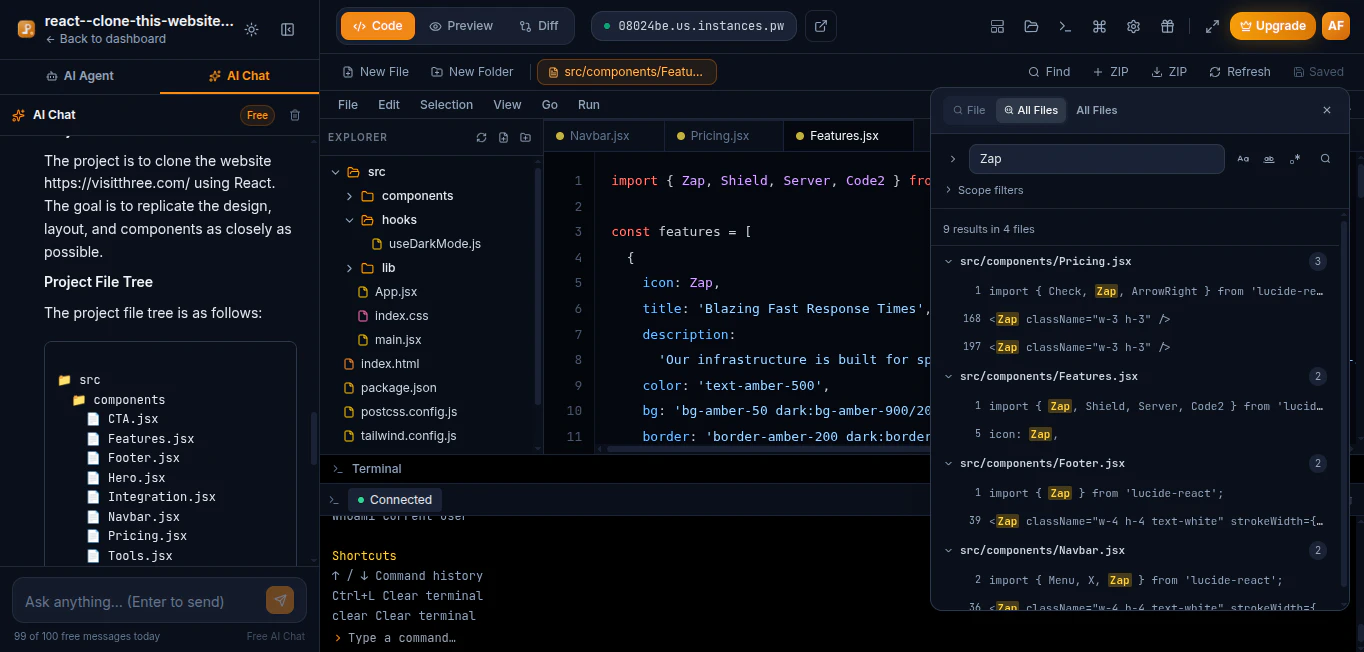Enter fullscreen with the expand arrows icon
The width and height of the screenshot is (1364, 652).
pyautogui.click(x=1212, y=27)
